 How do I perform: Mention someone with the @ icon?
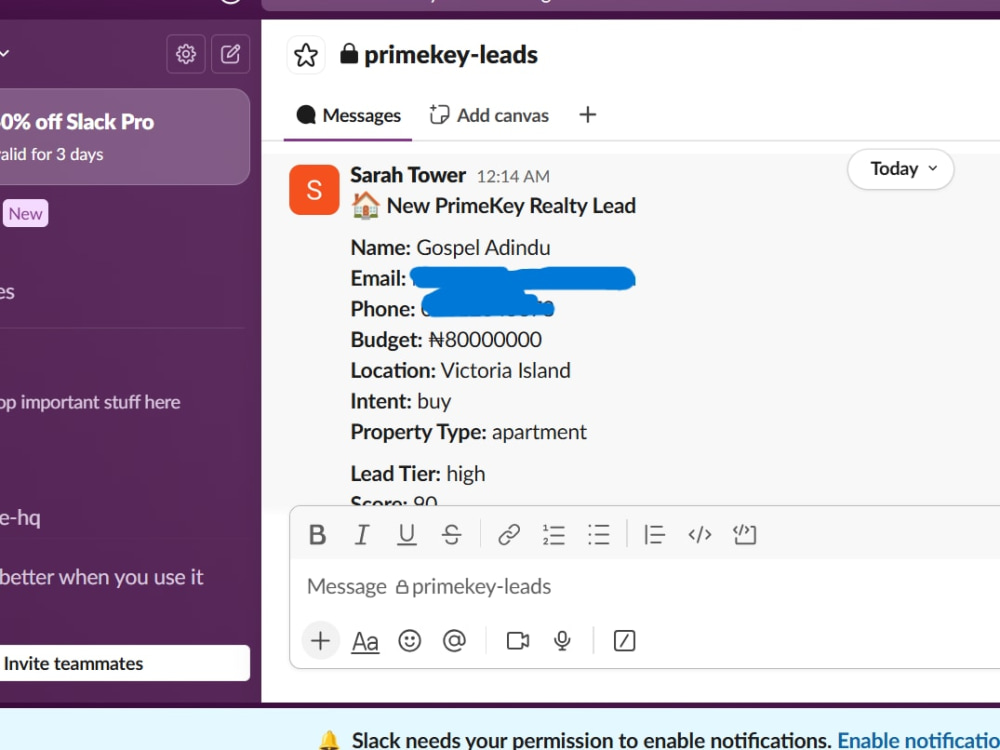pyautogui.click(x=454, y=640)
